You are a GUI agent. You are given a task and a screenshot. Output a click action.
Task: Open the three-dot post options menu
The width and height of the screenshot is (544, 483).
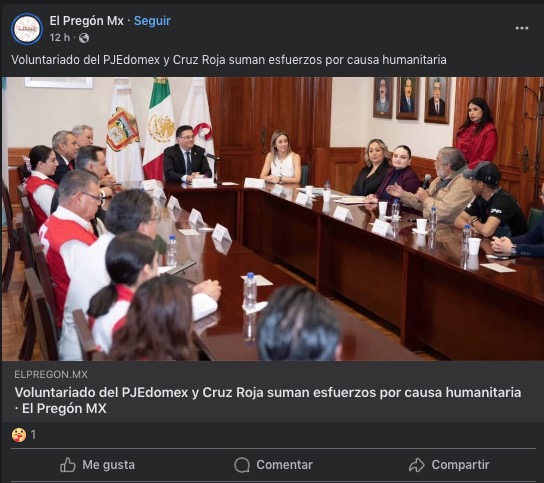pyautogui.click(x=521, y=28)
